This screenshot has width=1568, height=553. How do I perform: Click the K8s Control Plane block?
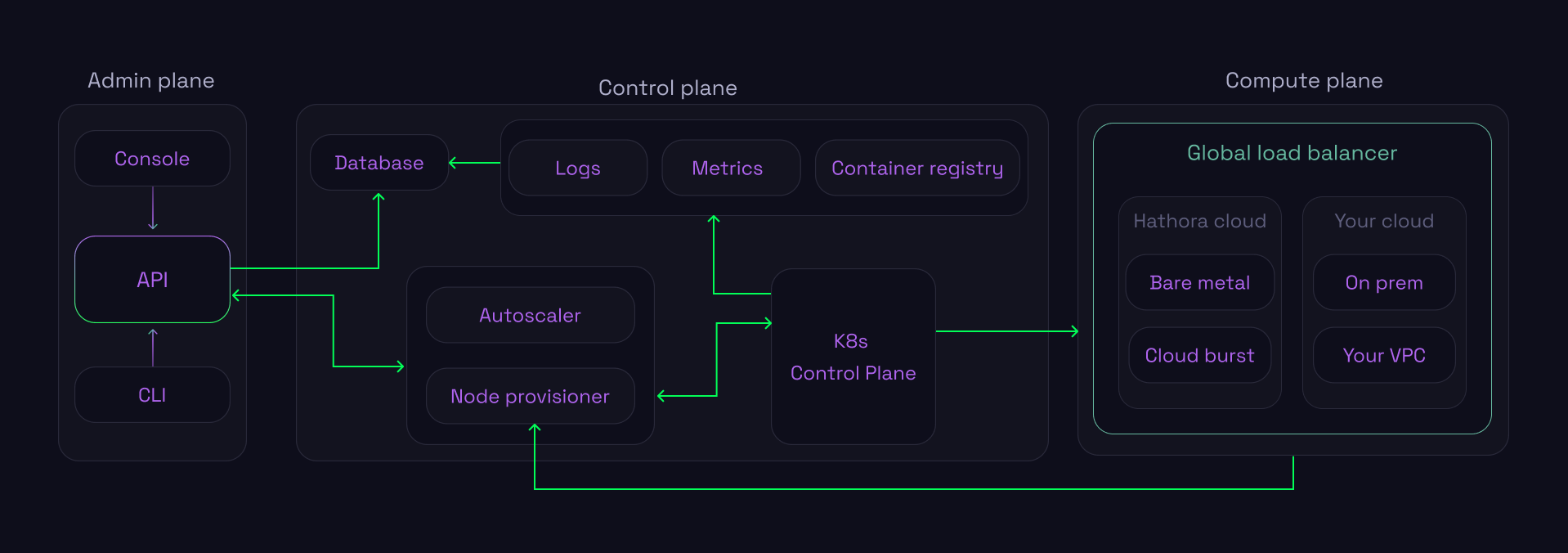(853, 357)
